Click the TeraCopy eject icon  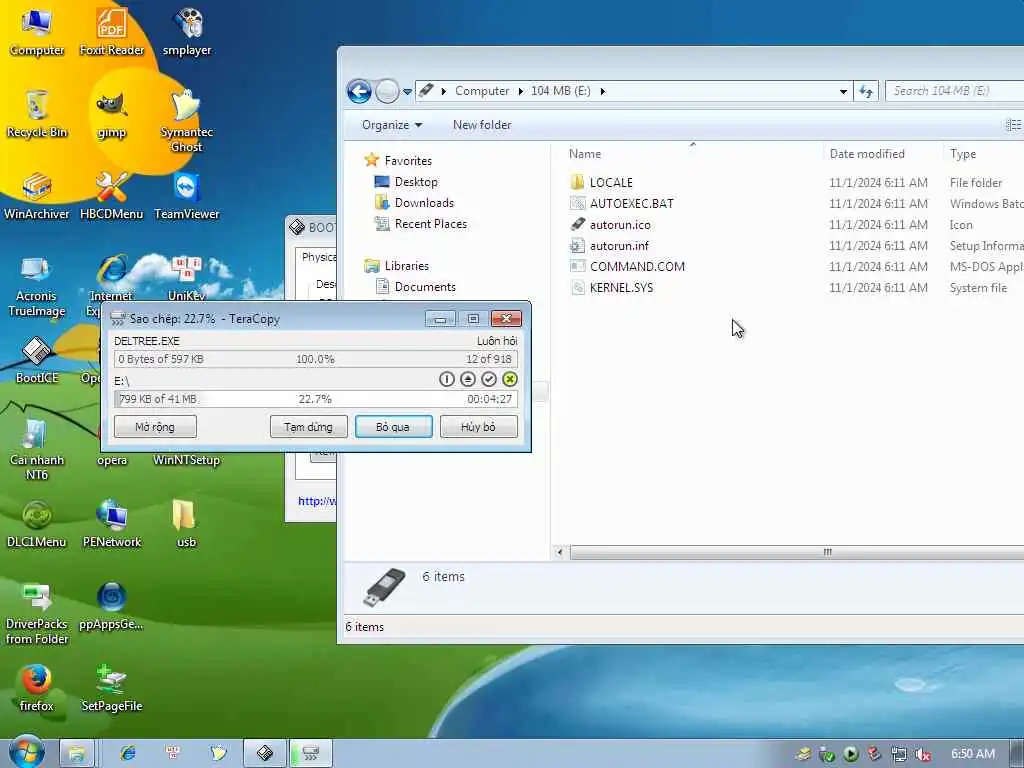point(468,379)
